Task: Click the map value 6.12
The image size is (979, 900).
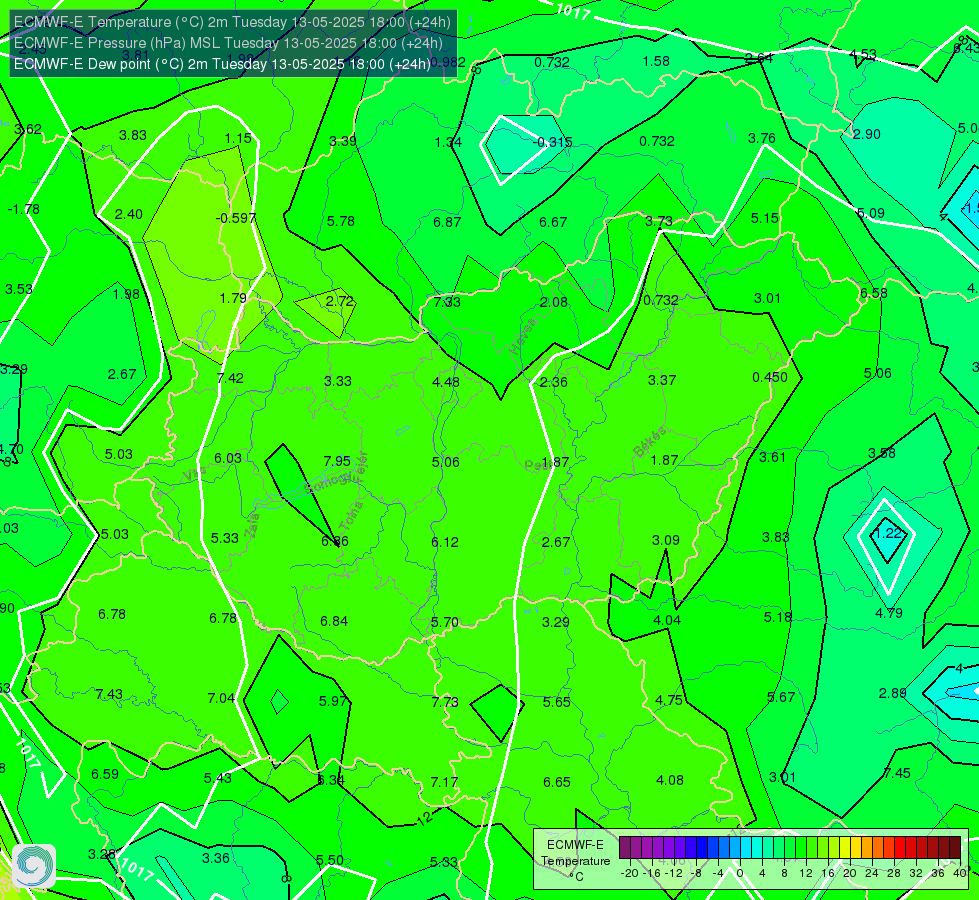Action: pyautogui.click(x=445, y=542)
